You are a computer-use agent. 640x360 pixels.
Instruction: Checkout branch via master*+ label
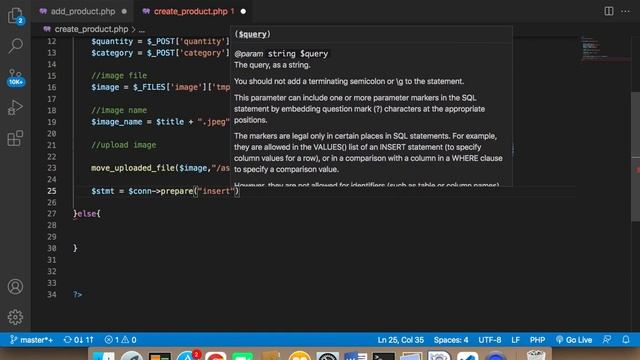pyautogui.click(x=36, y=340)
